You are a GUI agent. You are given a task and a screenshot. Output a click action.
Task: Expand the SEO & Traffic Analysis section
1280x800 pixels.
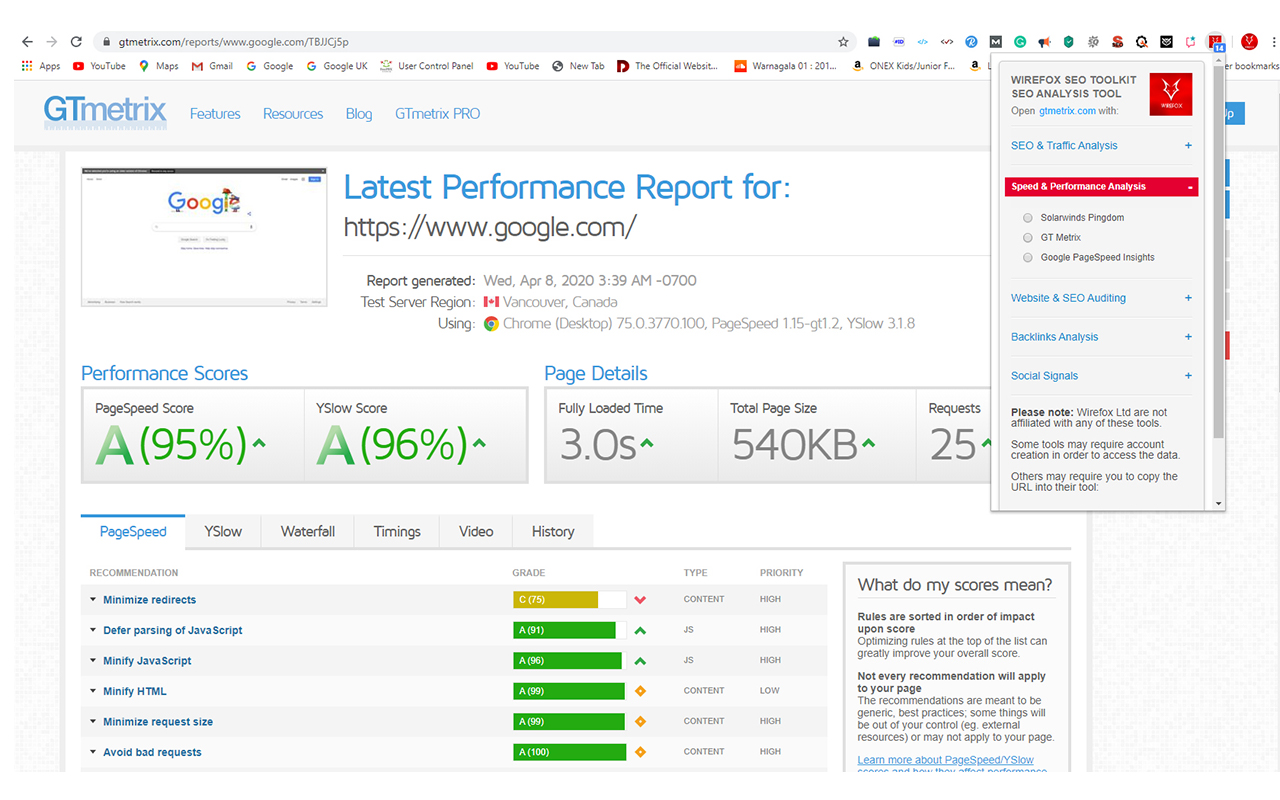(x=1101, y=145)
